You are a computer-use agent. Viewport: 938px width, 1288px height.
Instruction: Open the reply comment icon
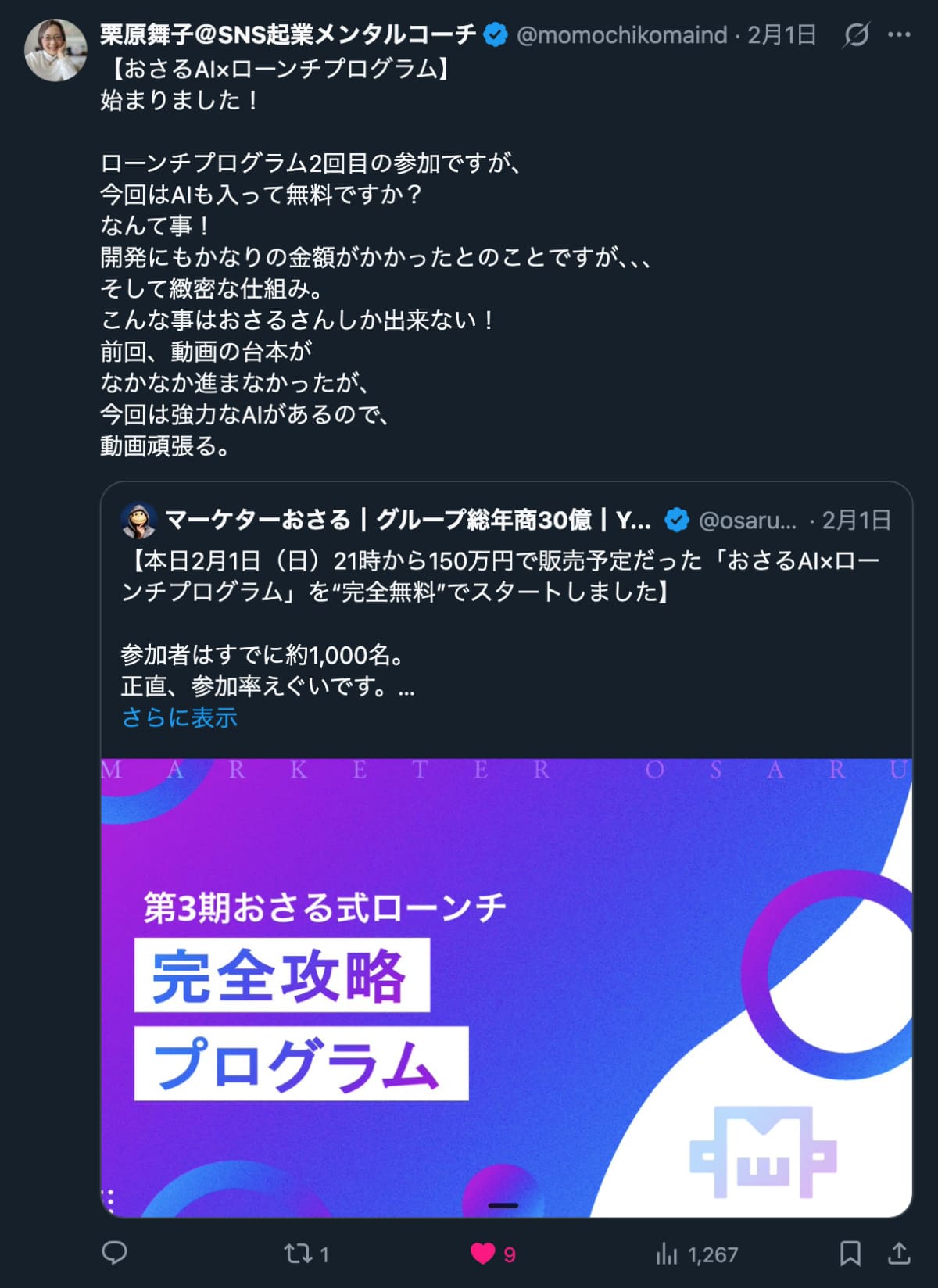pyautogui.click(x=115, y=1253)
